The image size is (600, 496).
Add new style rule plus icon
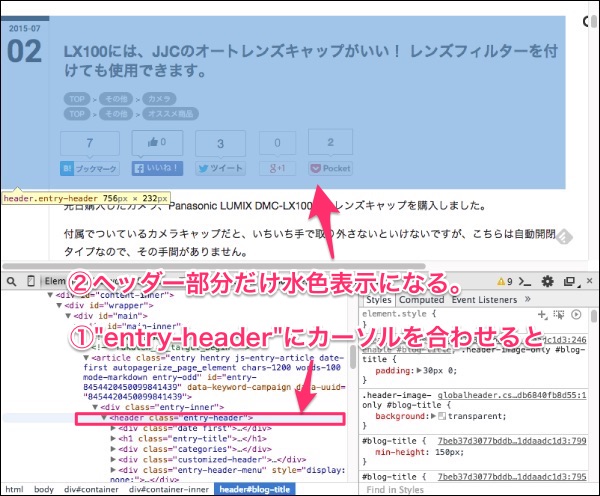[x=542, y=315]
